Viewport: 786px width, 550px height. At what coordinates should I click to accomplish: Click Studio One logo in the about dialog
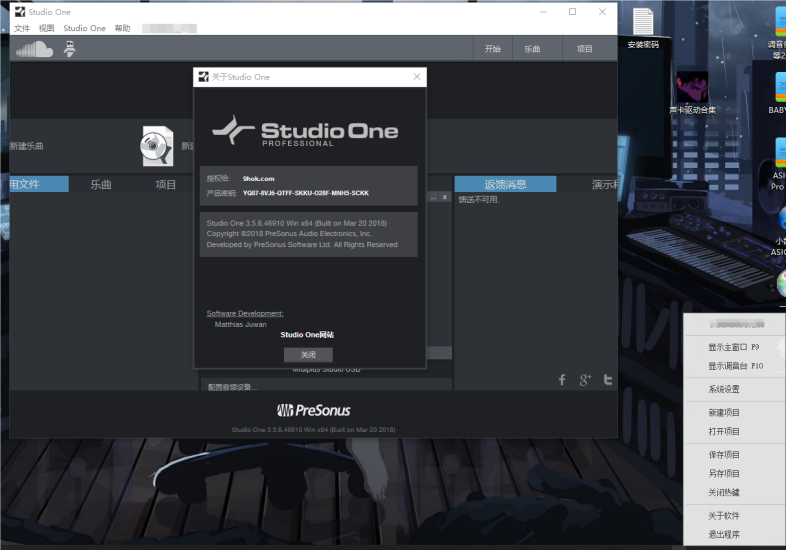click(305, 131)
